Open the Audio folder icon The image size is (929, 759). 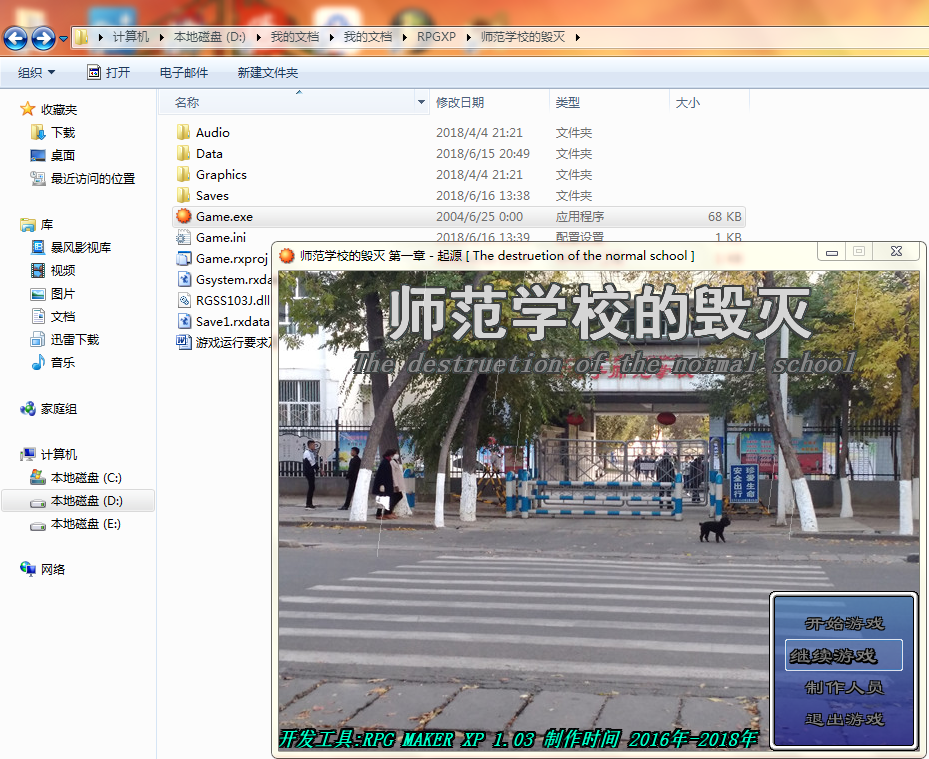[184, 132]
